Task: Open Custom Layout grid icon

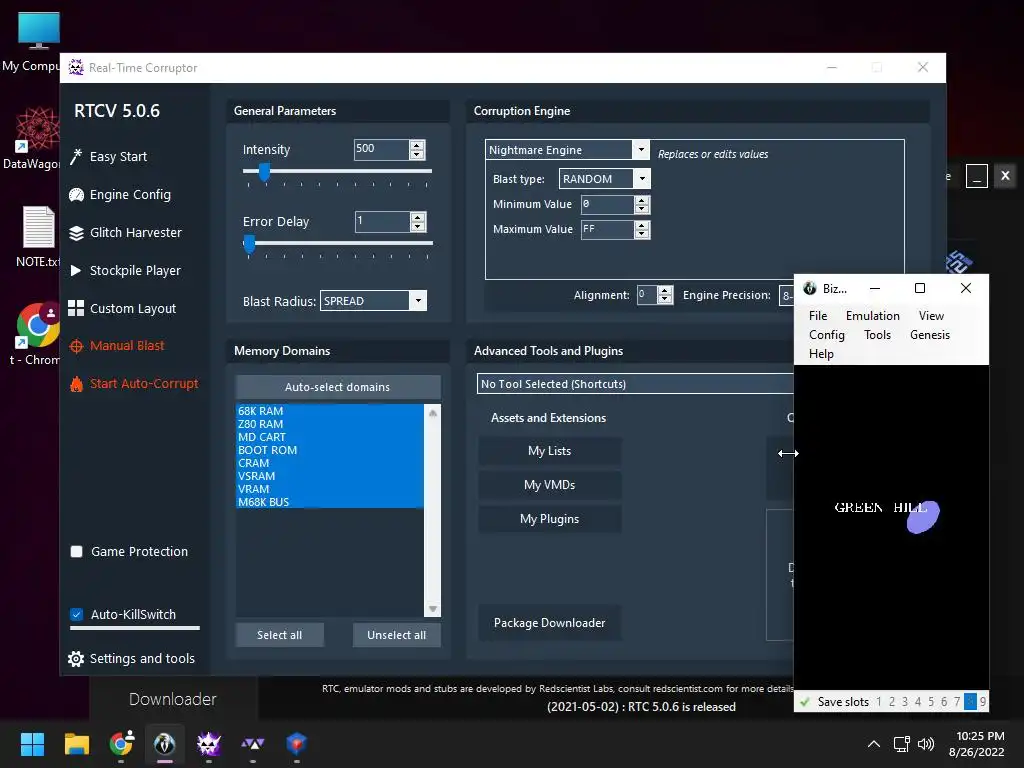Action: pos(76,308)
